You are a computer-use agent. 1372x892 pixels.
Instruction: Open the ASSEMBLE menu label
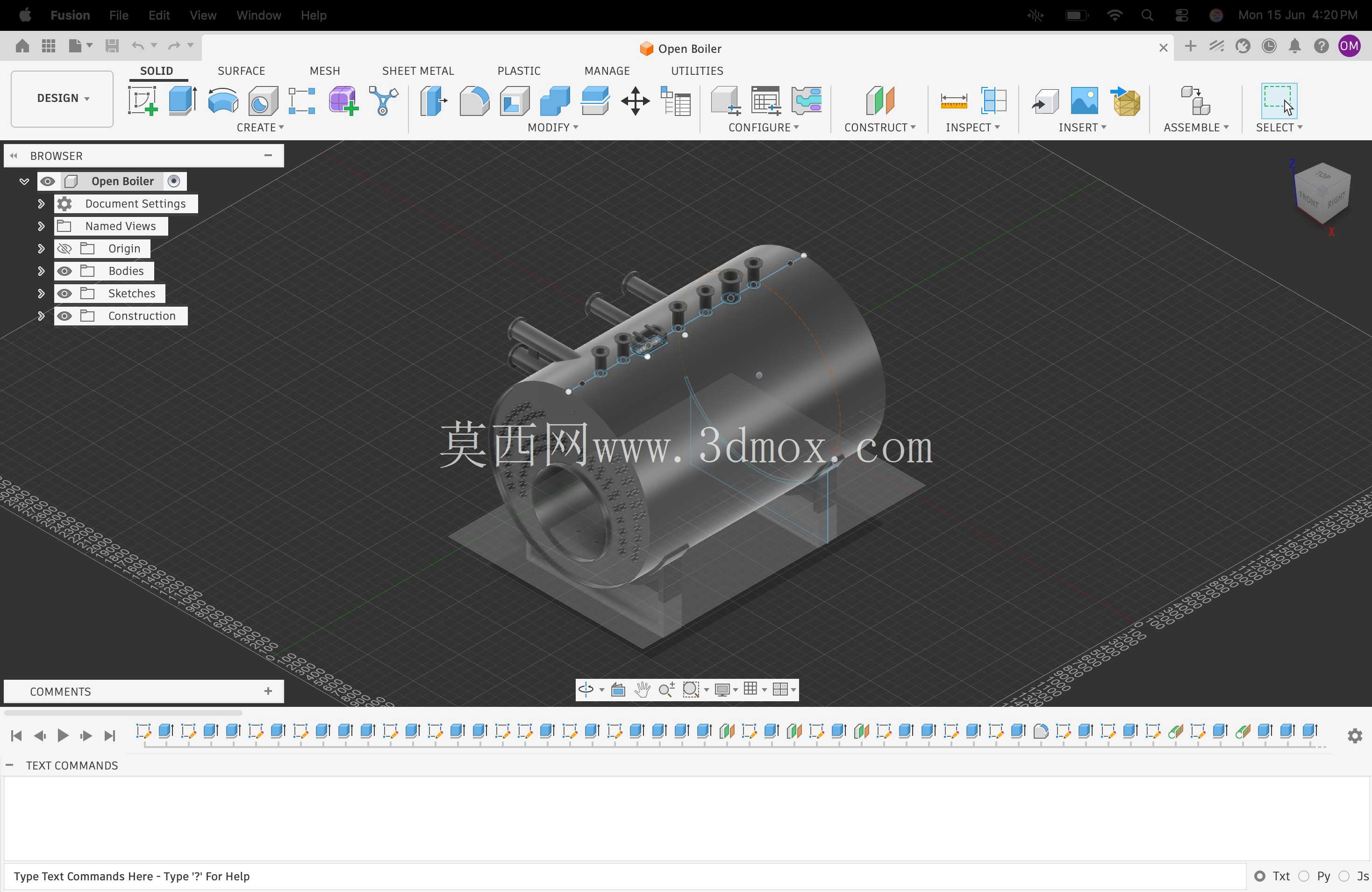(1196, 128)
